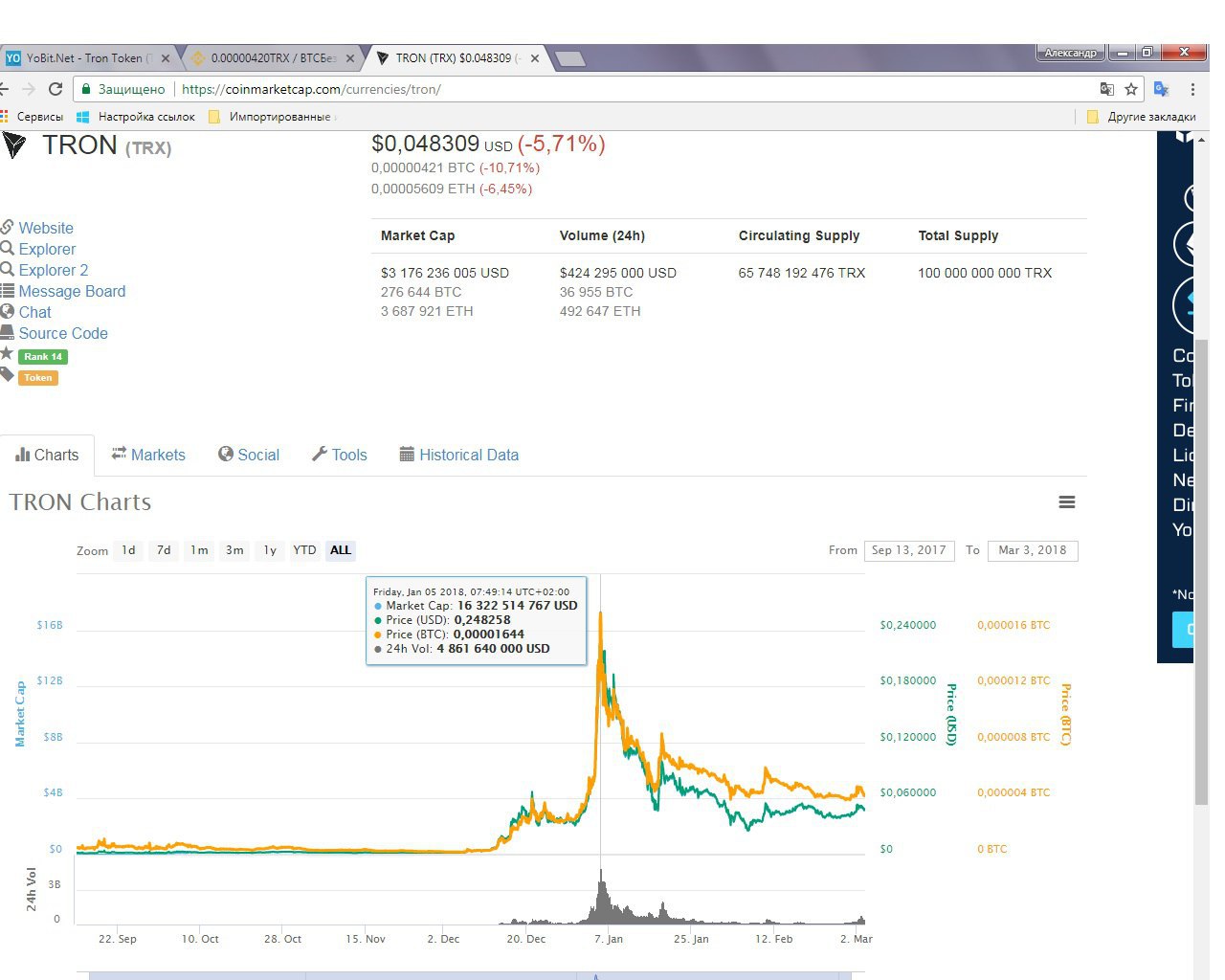This screenshot has width=1225, height=980.
Task: Click the Total Supply 100 000 000 000 TRX
Action: [985, 273]
